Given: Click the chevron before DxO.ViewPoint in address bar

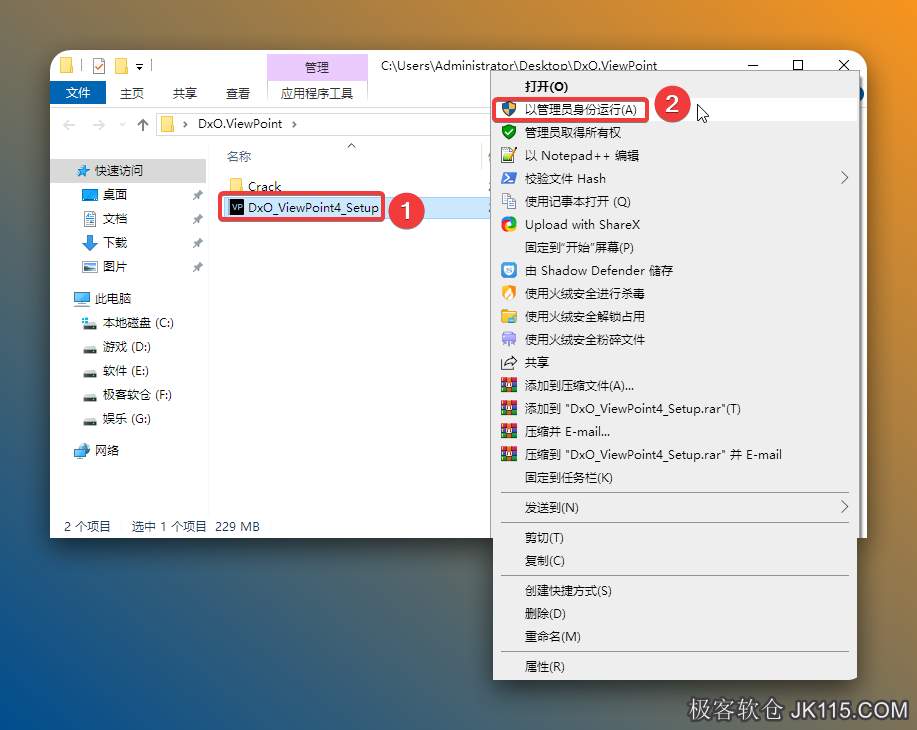Looking at the screenshot, I should click(185, 124).
